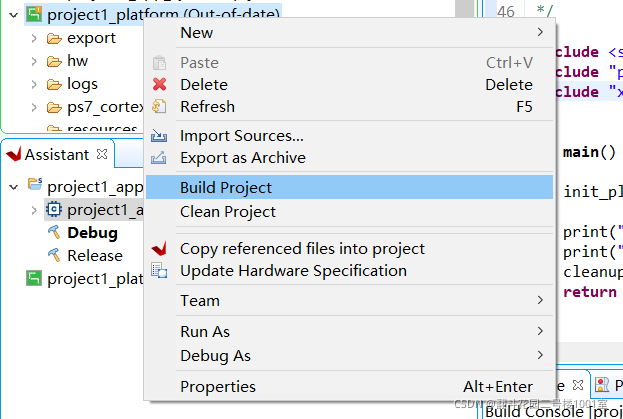Click the Import Sources icon
The width and height of the screenshot is (623, 419).
click(x=159, y=136)
